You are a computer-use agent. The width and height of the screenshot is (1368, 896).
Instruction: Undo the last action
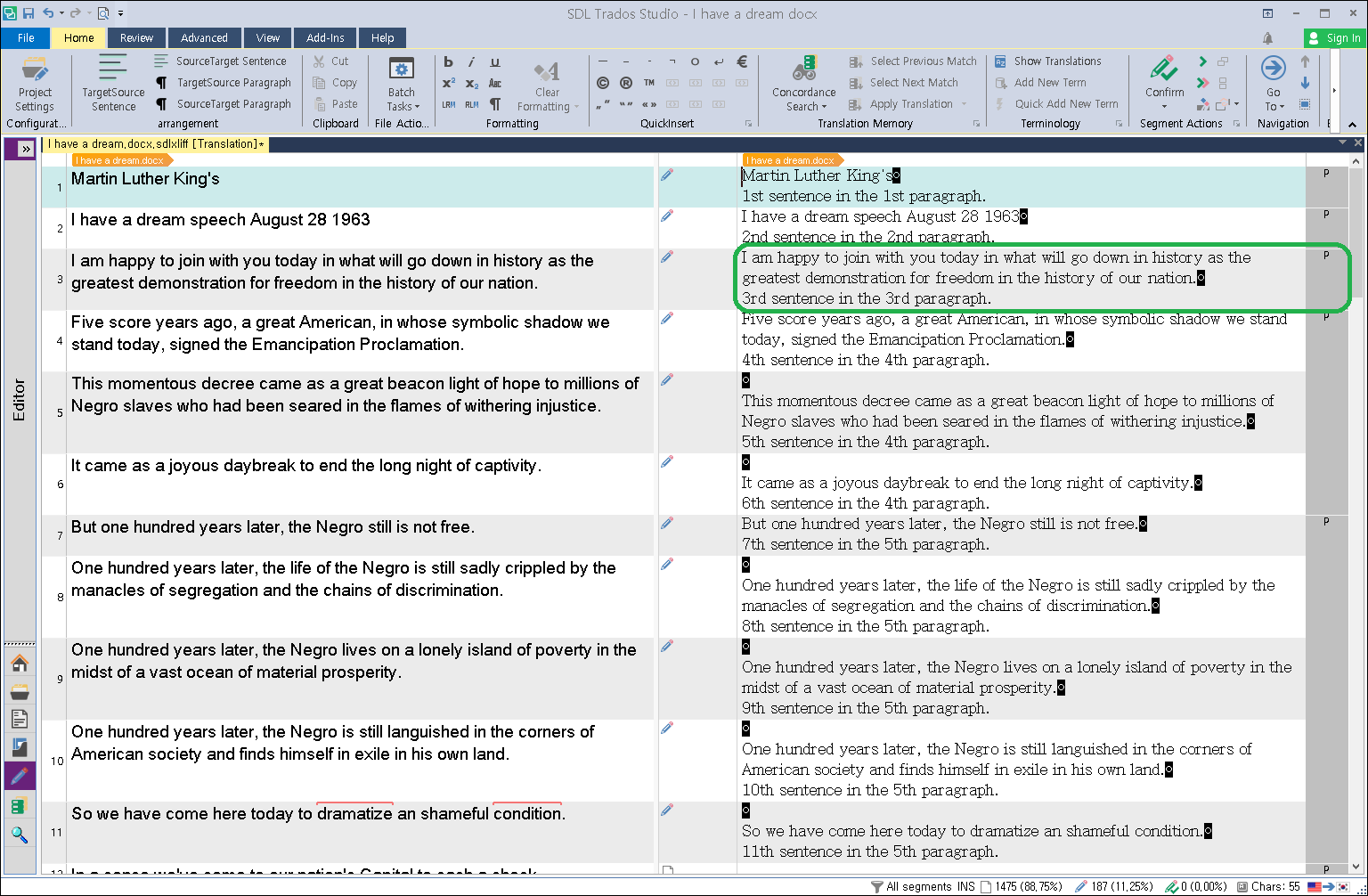[x=48, y=13]
